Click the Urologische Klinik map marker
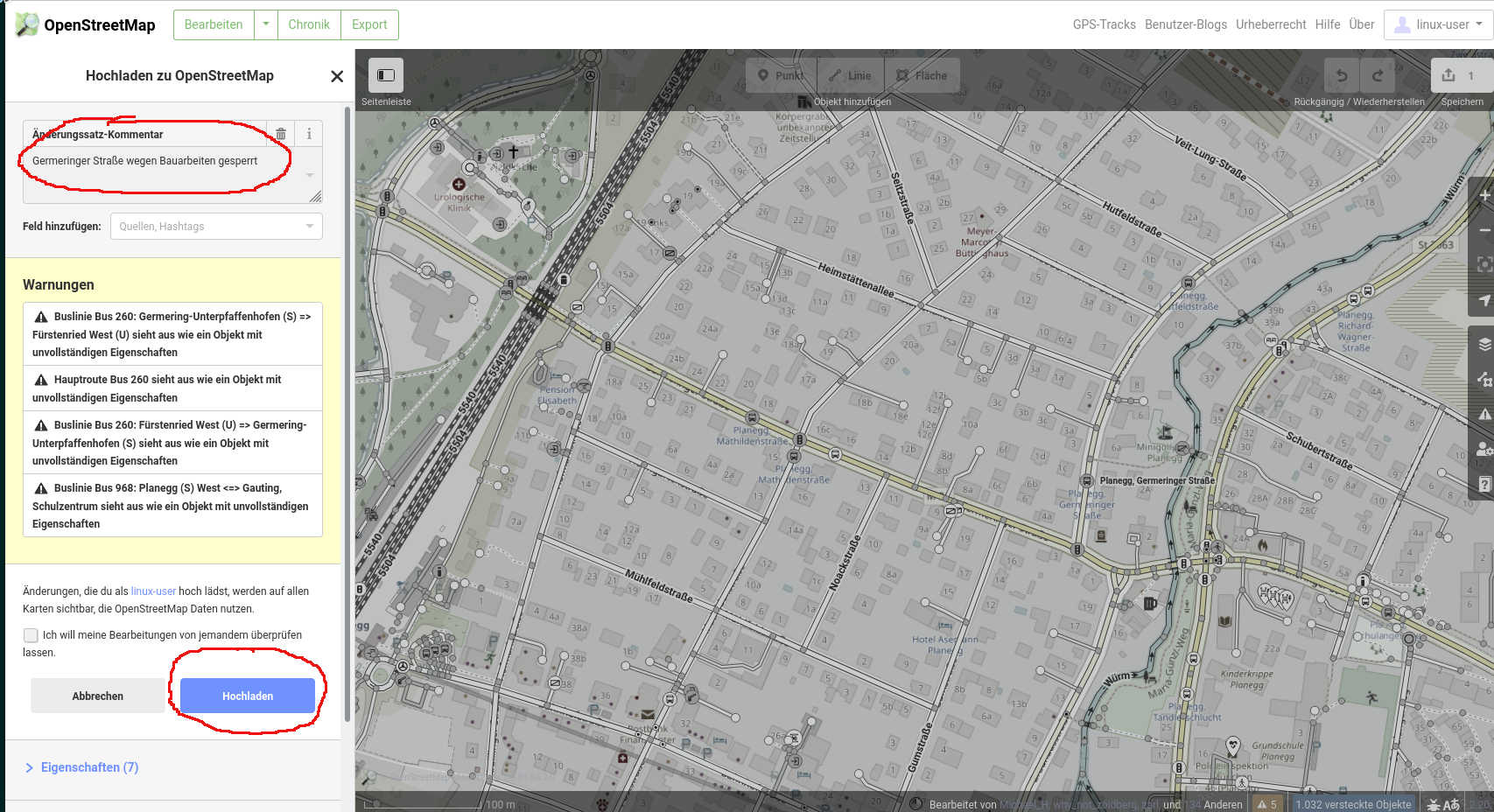This screenshot has width=1494, height=812. click(459, 185)
